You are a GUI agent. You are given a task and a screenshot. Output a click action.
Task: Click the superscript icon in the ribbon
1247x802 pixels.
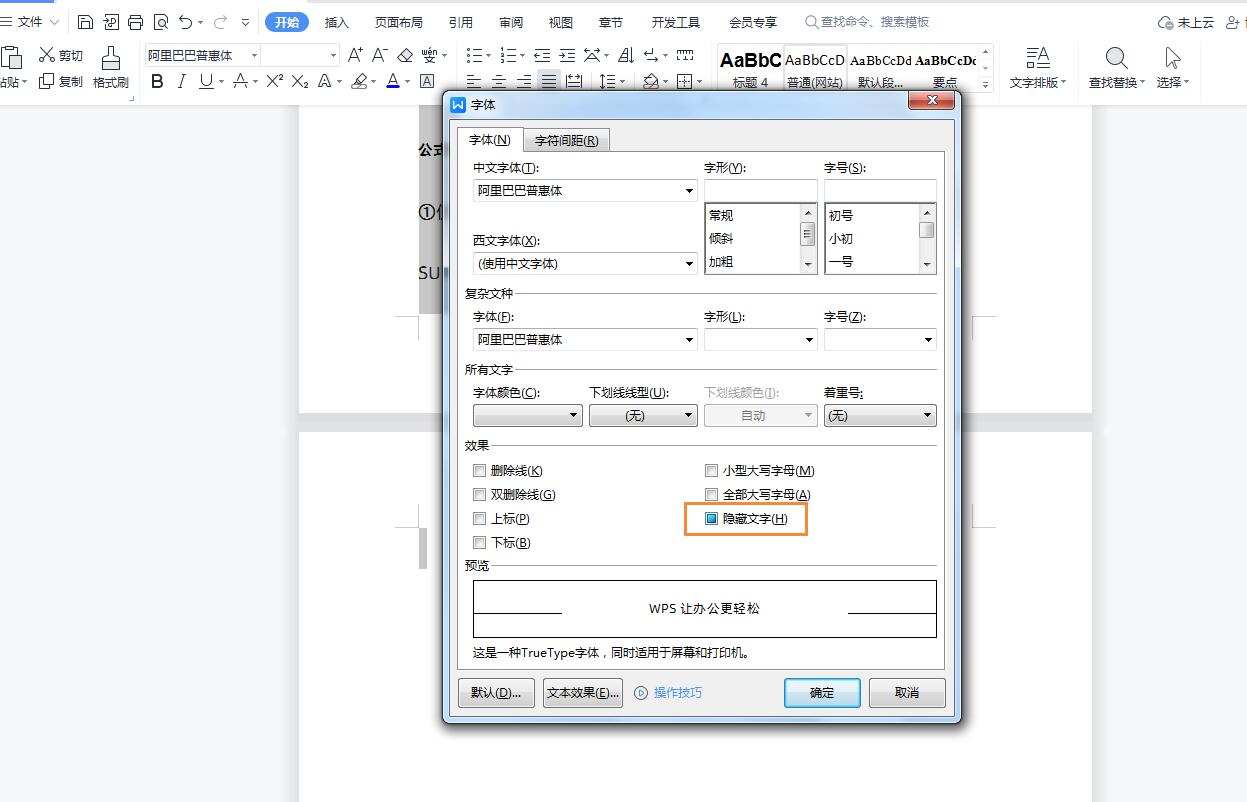pos(272,82)
